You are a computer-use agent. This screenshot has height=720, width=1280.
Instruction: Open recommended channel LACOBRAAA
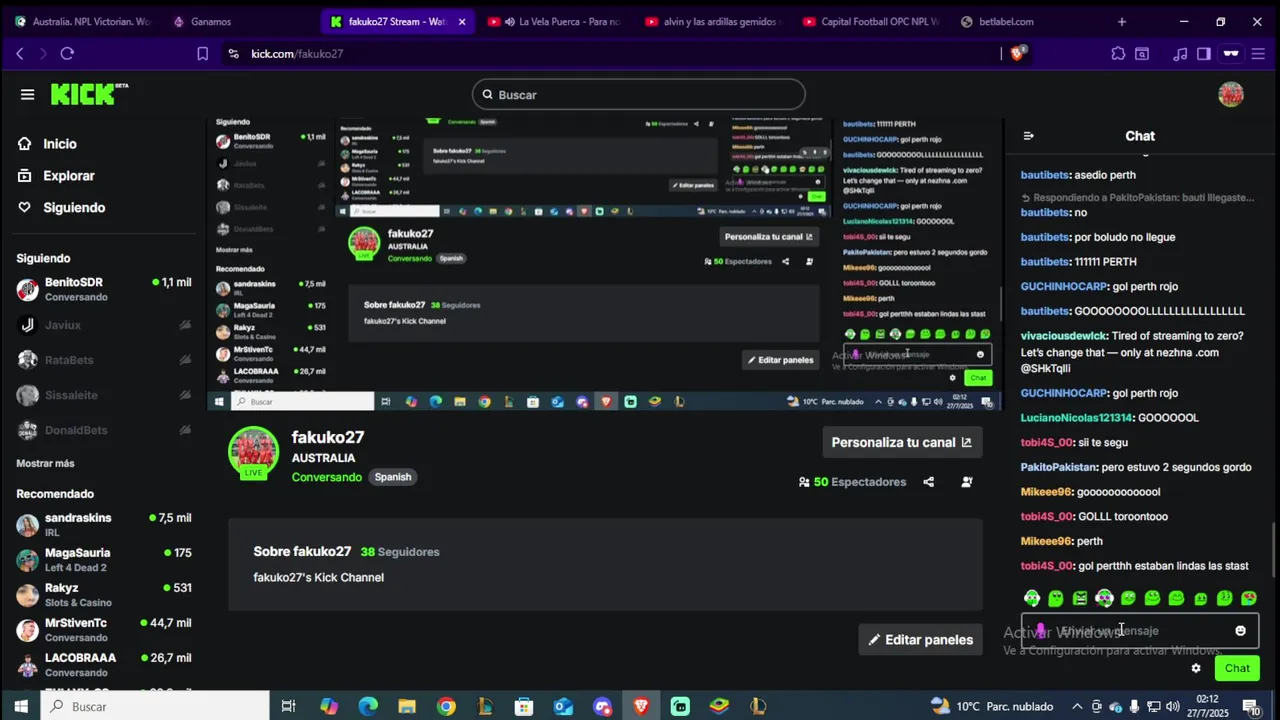coord(104,665)
